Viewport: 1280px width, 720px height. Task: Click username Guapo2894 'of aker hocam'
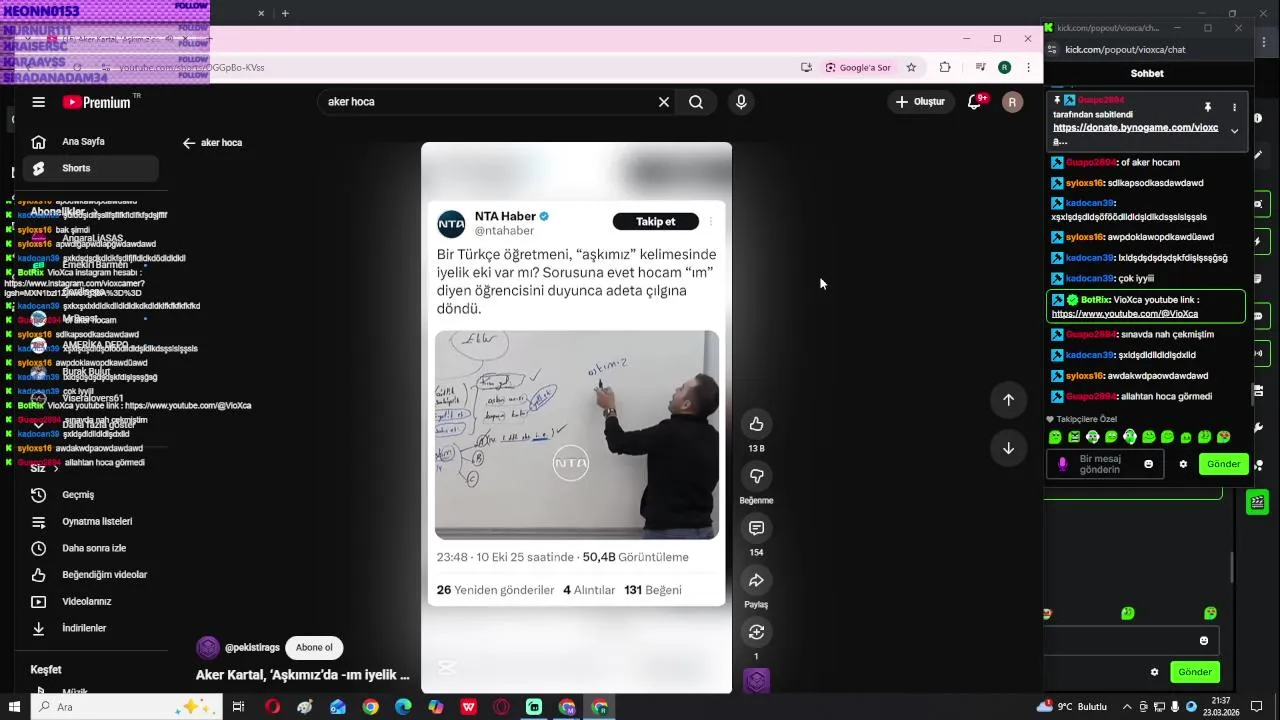[x=1091, y=162]
